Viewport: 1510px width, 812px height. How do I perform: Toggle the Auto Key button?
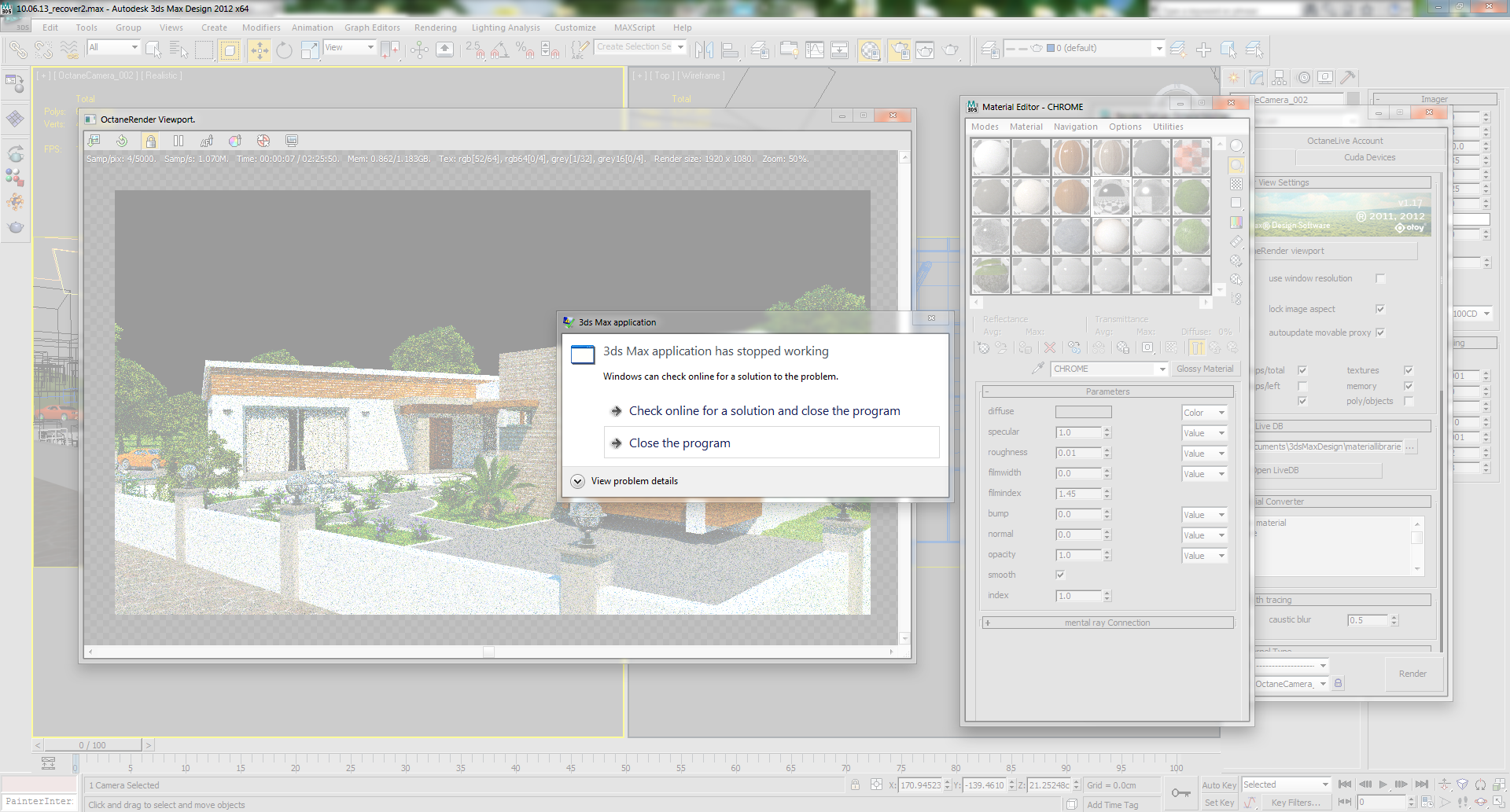1219,785
